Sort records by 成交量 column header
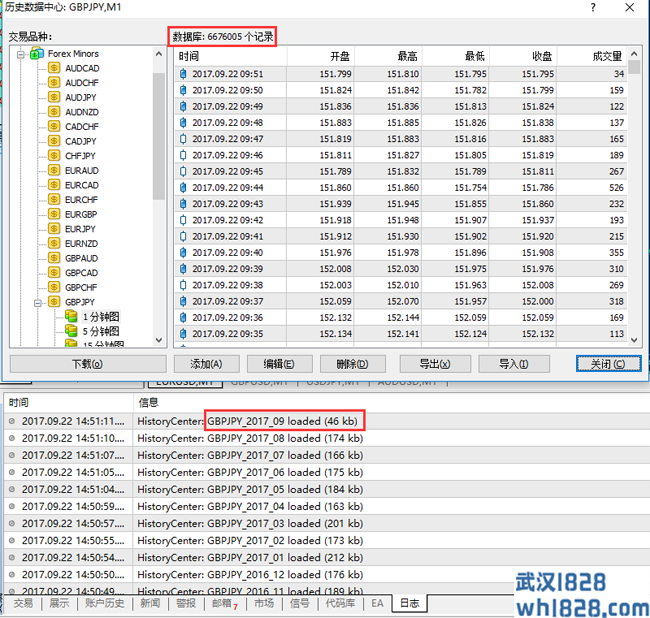The height and width of the screenshot is (618, 650). point(606,56)
